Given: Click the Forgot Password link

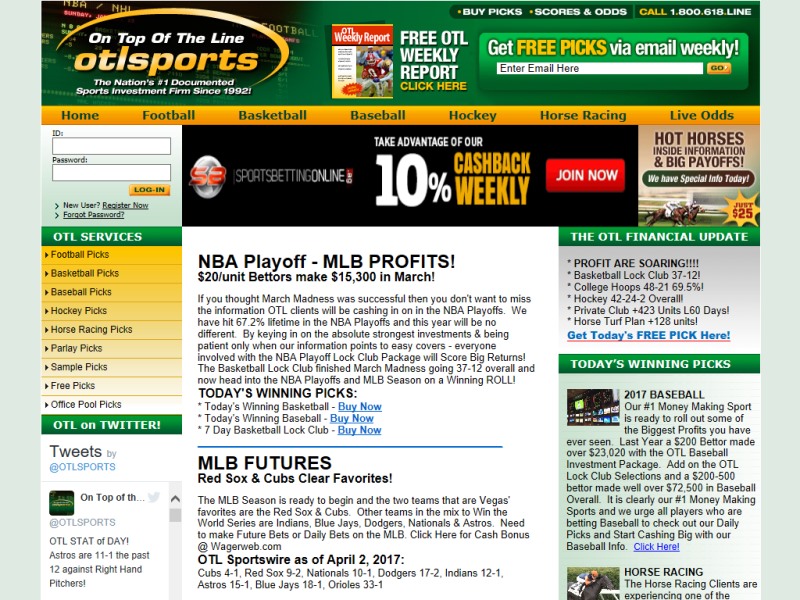Looking at the screenshot, I should [93, 215].
